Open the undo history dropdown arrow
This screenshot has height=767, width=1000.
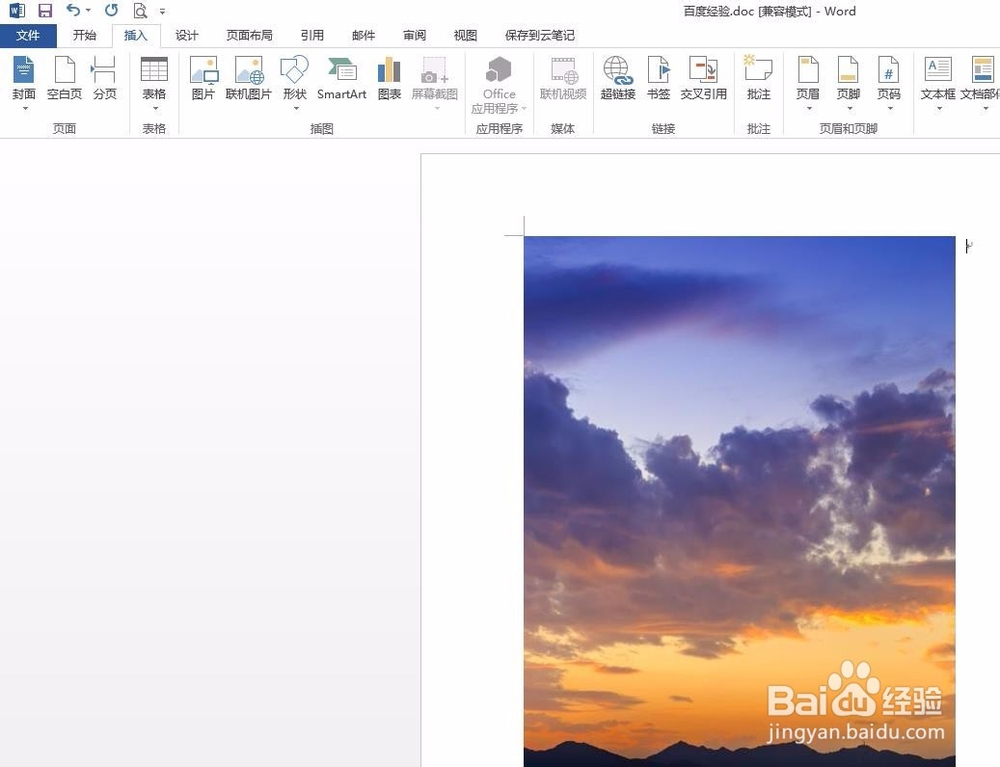point(88,11)
